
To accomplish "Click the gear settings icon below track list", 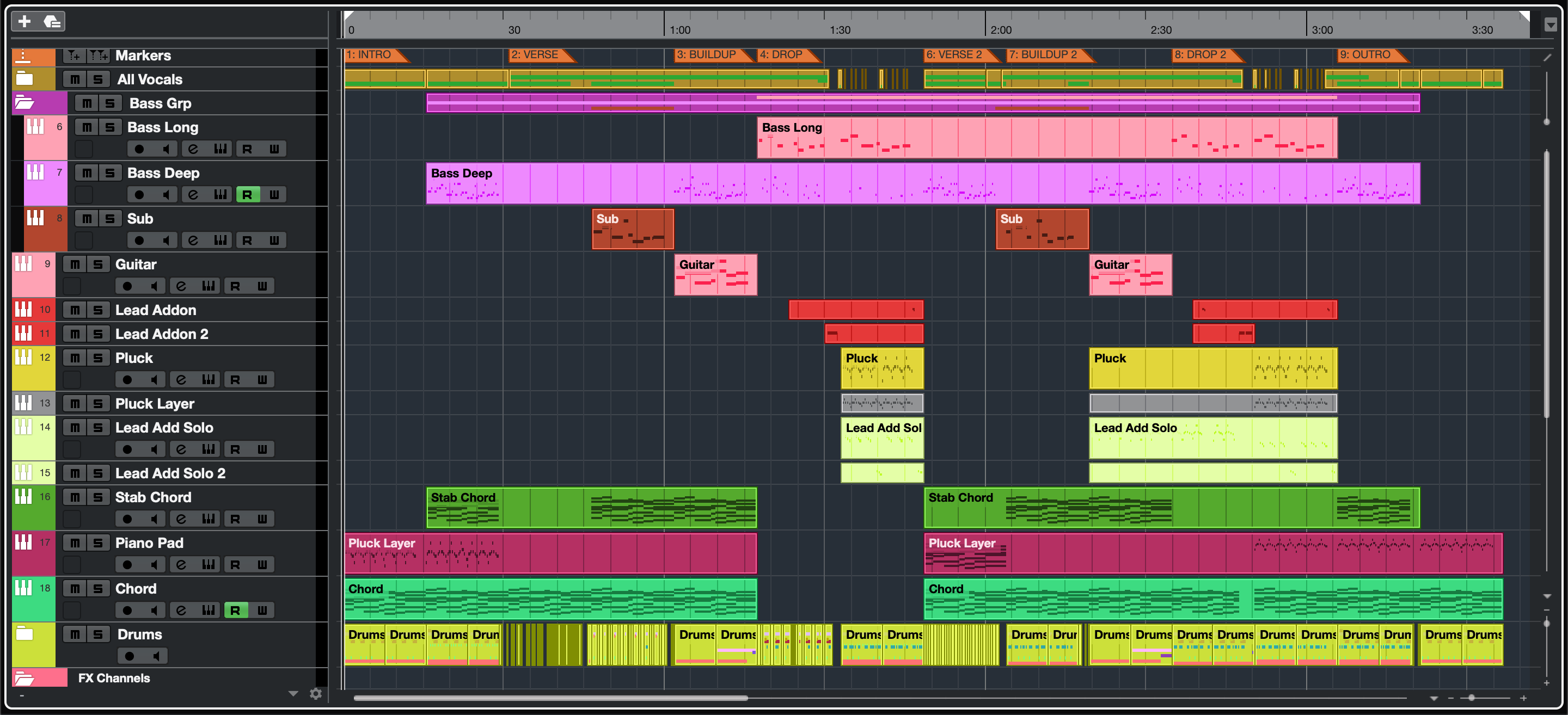I will point(315,693).
